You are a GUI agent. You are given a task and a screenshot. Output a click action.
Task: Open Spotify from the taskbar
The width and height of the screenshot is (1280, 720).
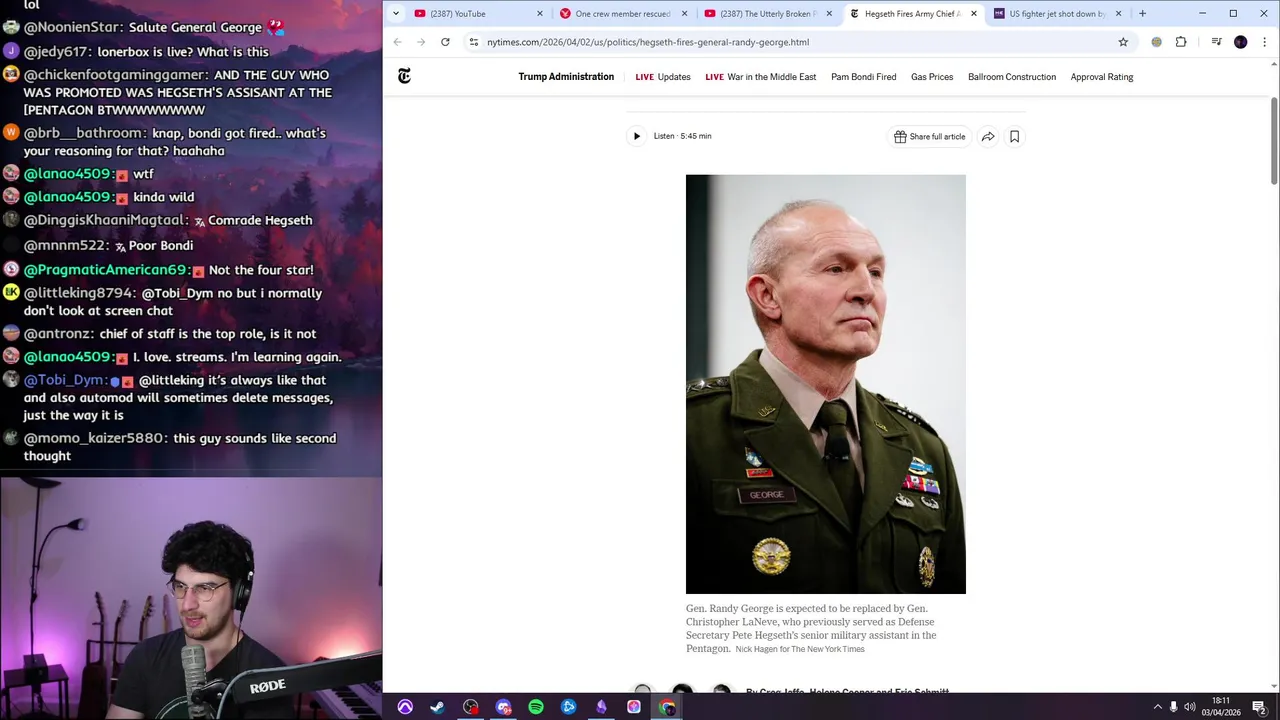(x=536, y=707)
